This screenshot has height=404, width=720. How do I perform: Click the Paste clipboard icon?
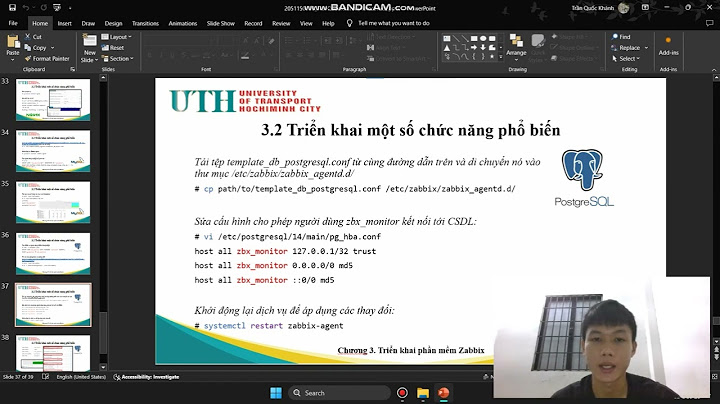point(13,42)
